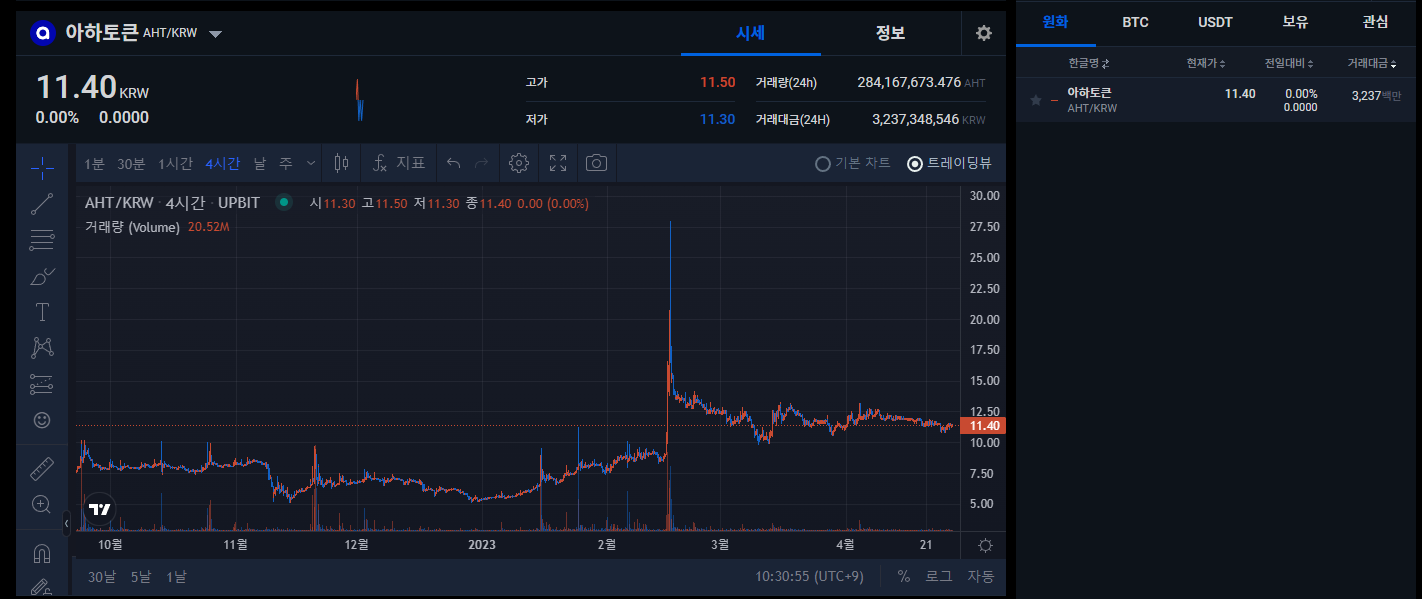The height and width of the screenshot is (599, 1422).
Task: Set date range to 30날
Action: click(102, 576)
